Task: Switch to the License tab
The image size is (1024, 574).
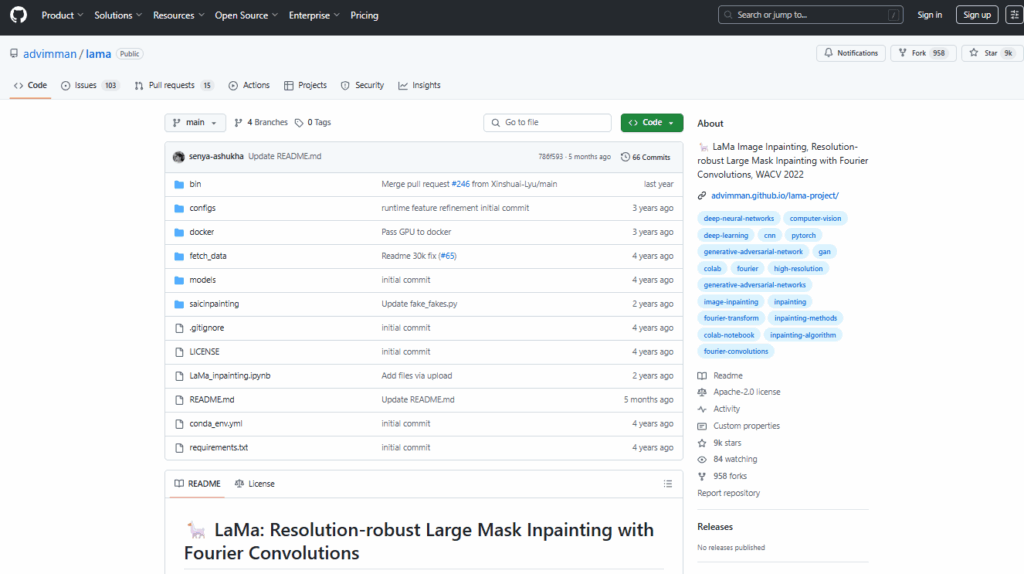Action: [255, 484]
